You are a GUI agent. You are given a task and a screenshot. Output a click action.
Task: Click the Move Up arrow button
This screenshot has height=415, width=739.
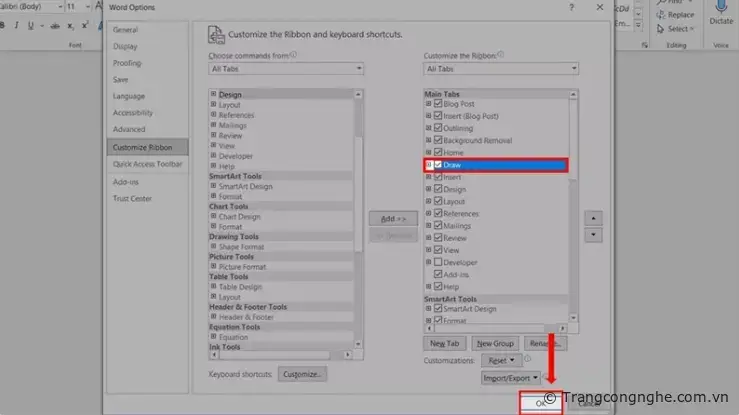click(592, 217)
